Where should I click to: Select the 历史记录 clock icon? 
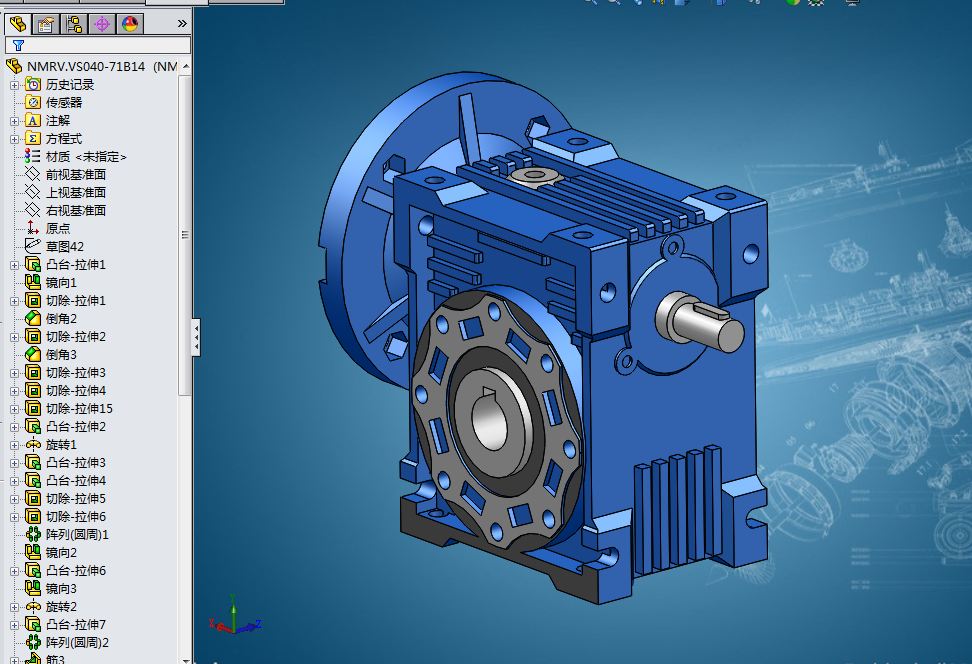[33, 84]
